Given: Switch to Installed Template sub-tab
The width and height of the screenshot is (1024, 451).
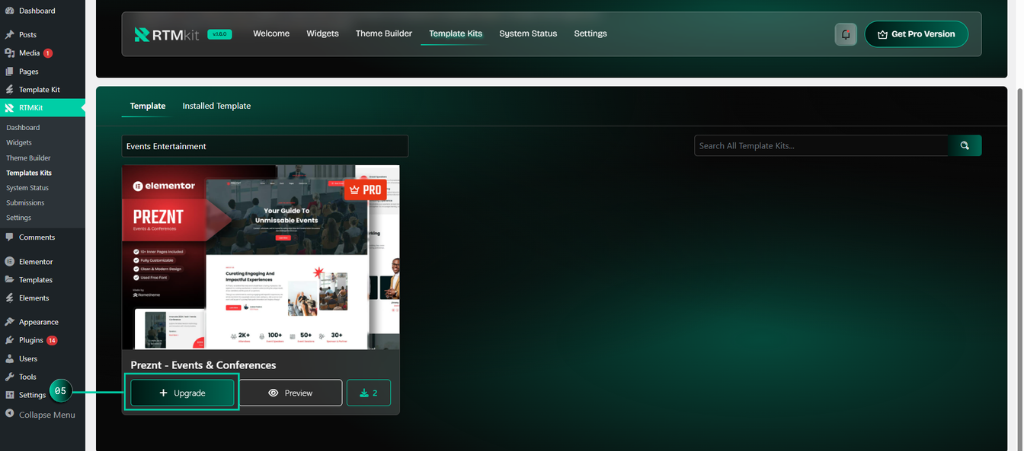Looking at the screenshot, I should [216, 106].
